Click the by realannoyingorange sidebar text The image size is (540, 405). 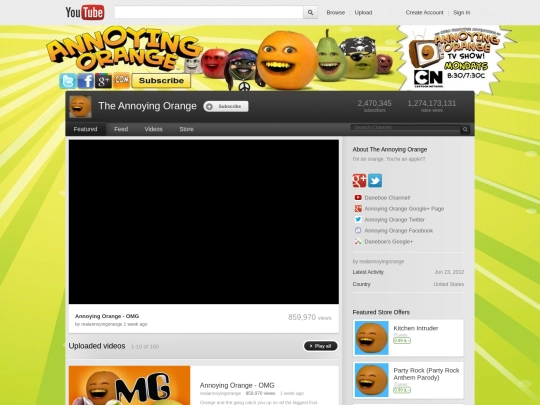pyautogui.click(x=378, y=261)
